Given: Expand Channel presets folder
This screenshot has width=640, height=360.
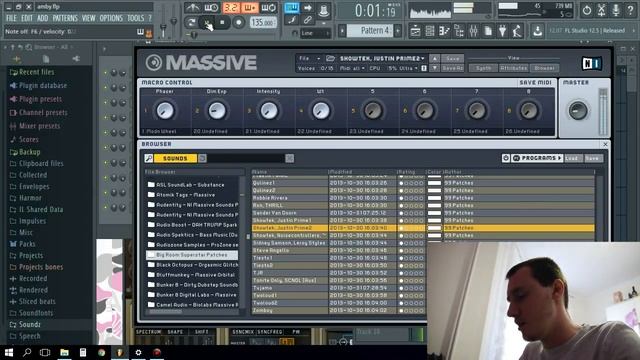Looking at the screenshot, I should click(x=38, y=113).
